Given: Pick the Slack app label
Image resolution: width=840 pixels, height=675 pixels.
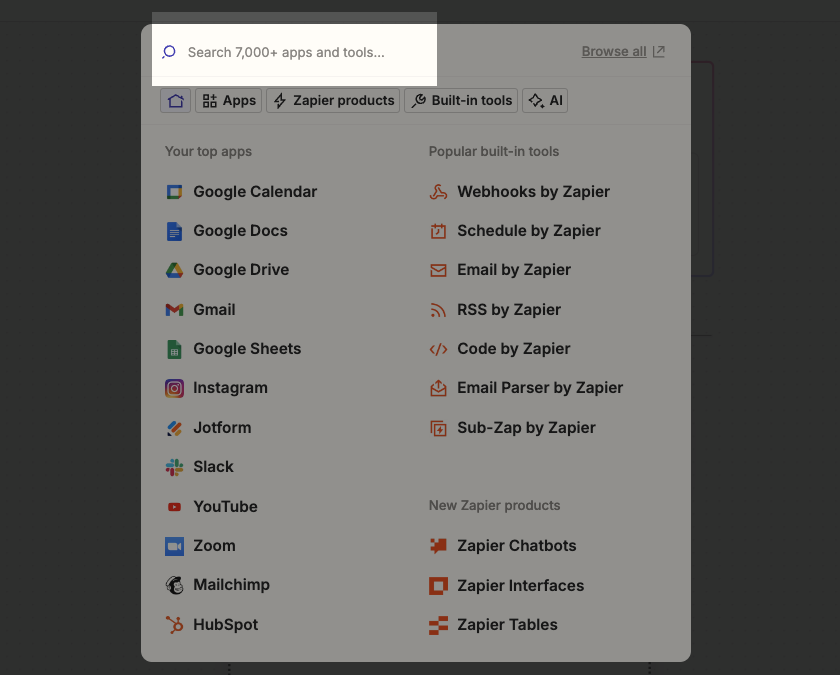Looking at the screenshot, I should coord(213,467).
